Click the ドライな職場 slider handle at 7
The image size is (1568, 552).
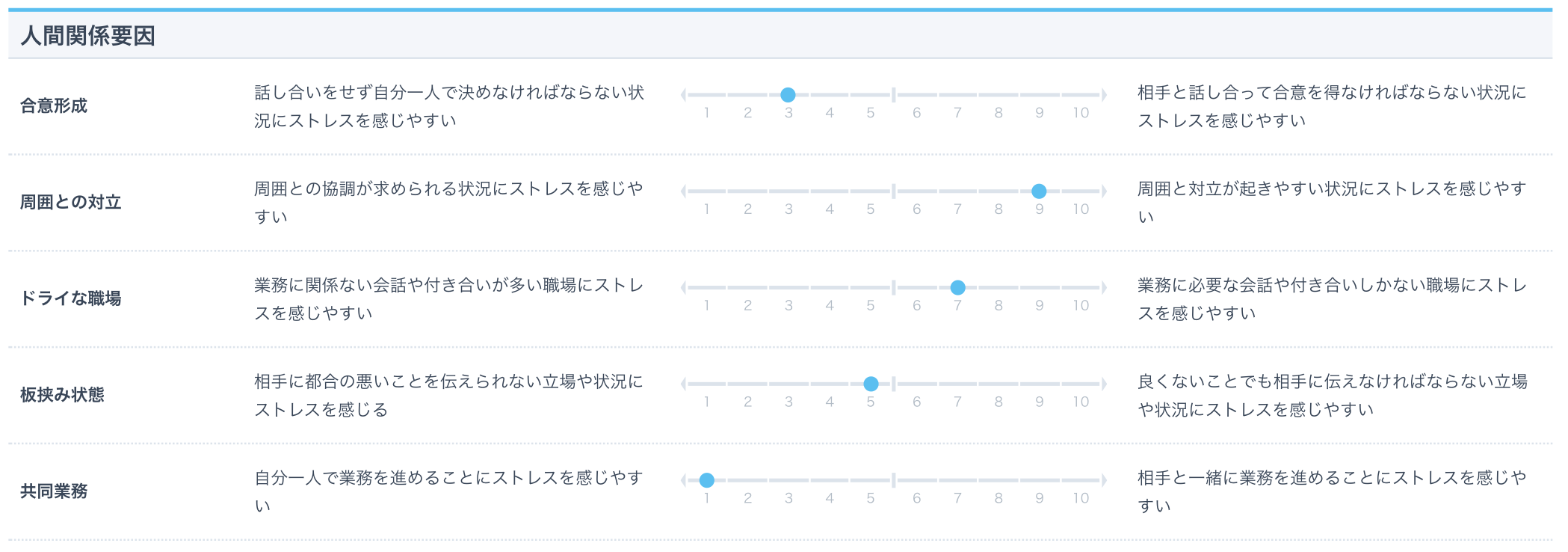[x=957, y=287]
